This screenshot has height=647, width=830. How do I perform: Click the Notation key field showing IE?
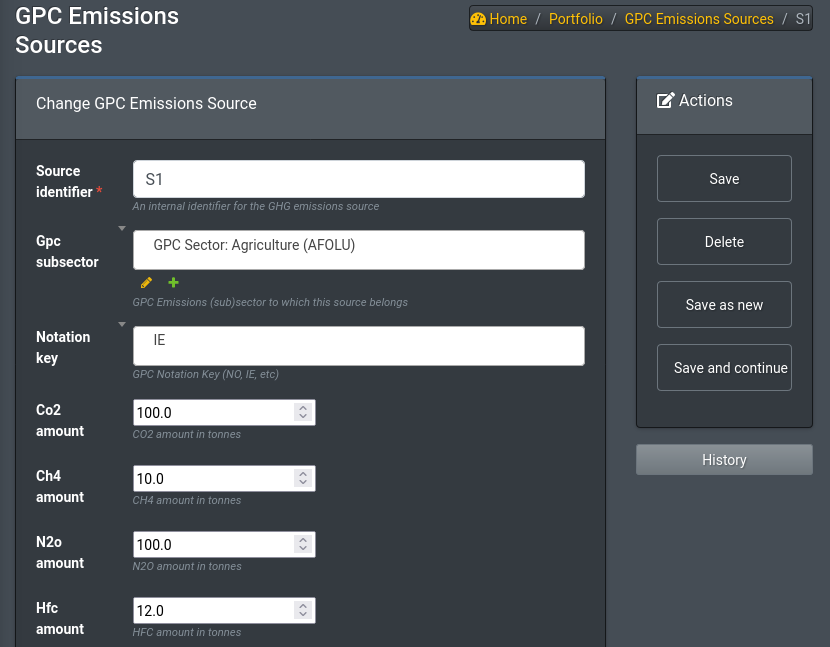pyautogui.click(x=359, y=345)
